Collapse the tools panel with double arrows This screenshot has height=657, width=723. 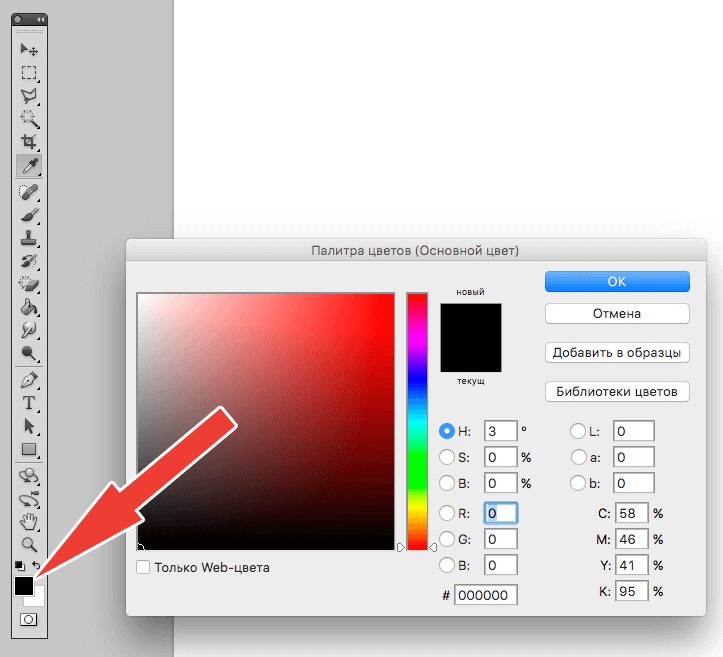pos(40,20)
